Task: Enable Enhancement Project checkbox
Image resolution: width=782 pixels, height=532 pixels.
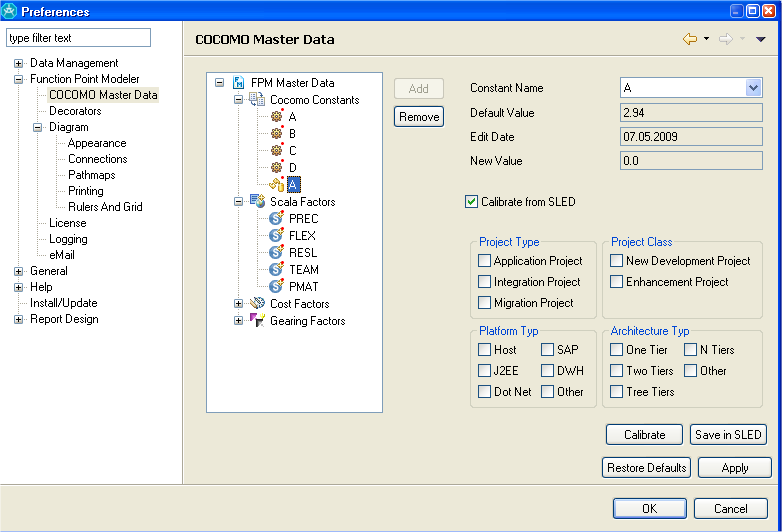Action: [x=616, y=281]
